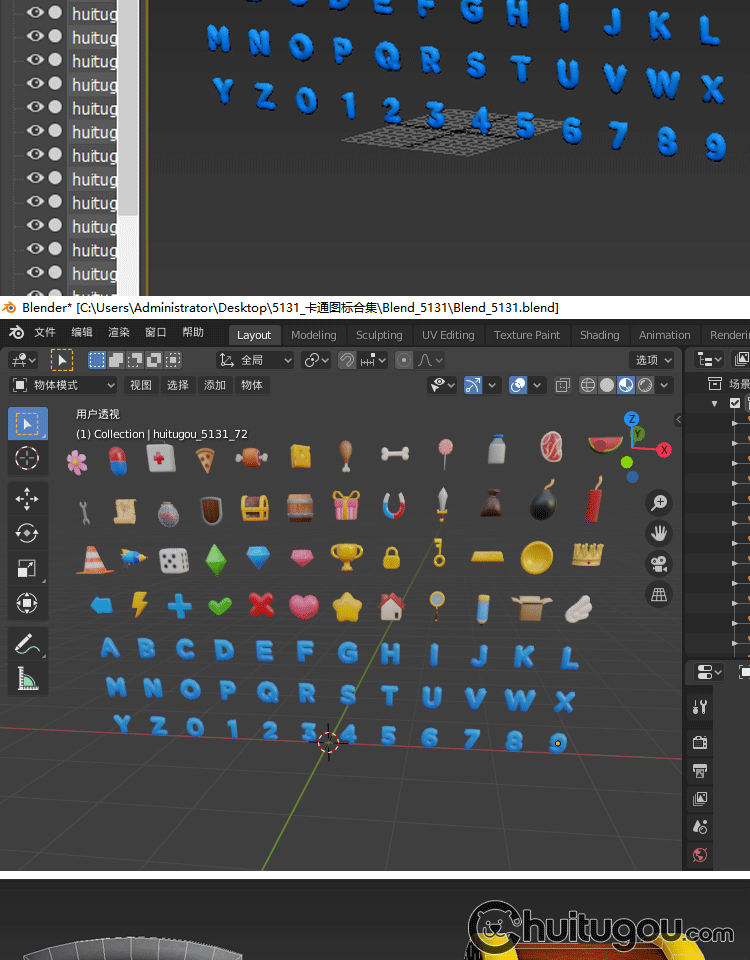
Task: Click the zoom magnifier viewport button
Action: [658, 502]
